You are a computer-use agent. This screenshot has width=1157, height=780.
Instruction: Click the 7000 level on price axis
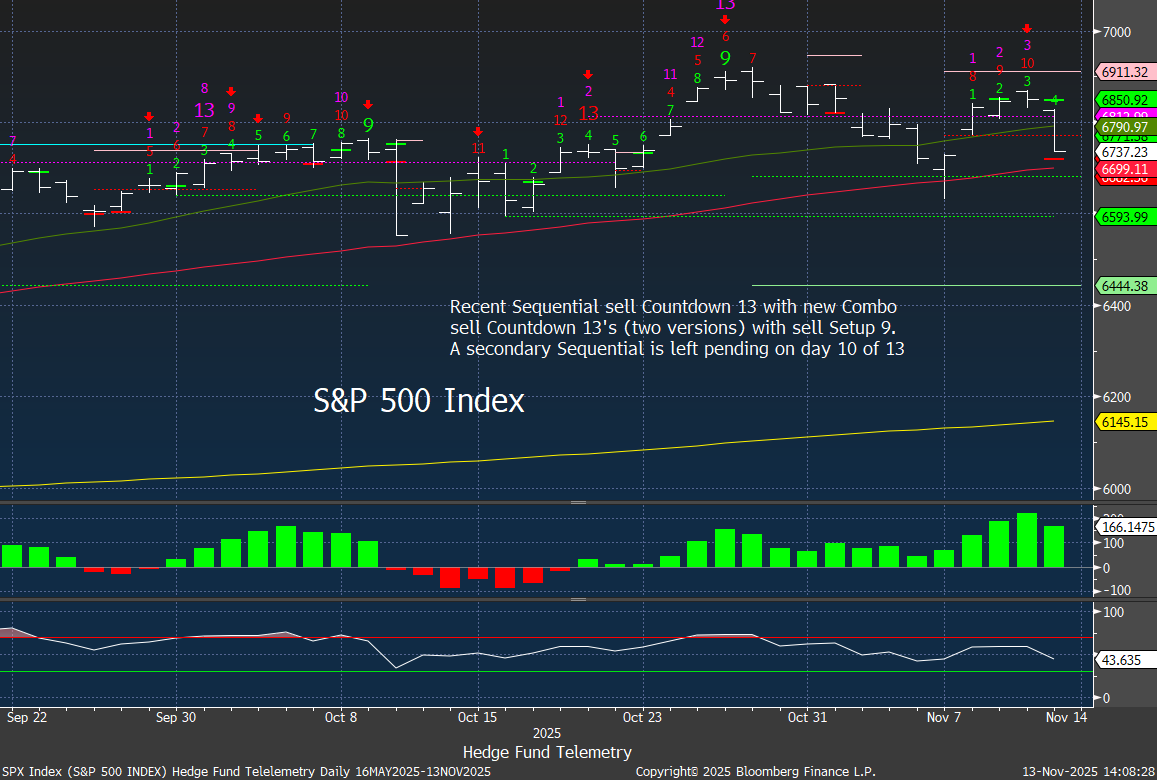click(x=1117, y=32)
